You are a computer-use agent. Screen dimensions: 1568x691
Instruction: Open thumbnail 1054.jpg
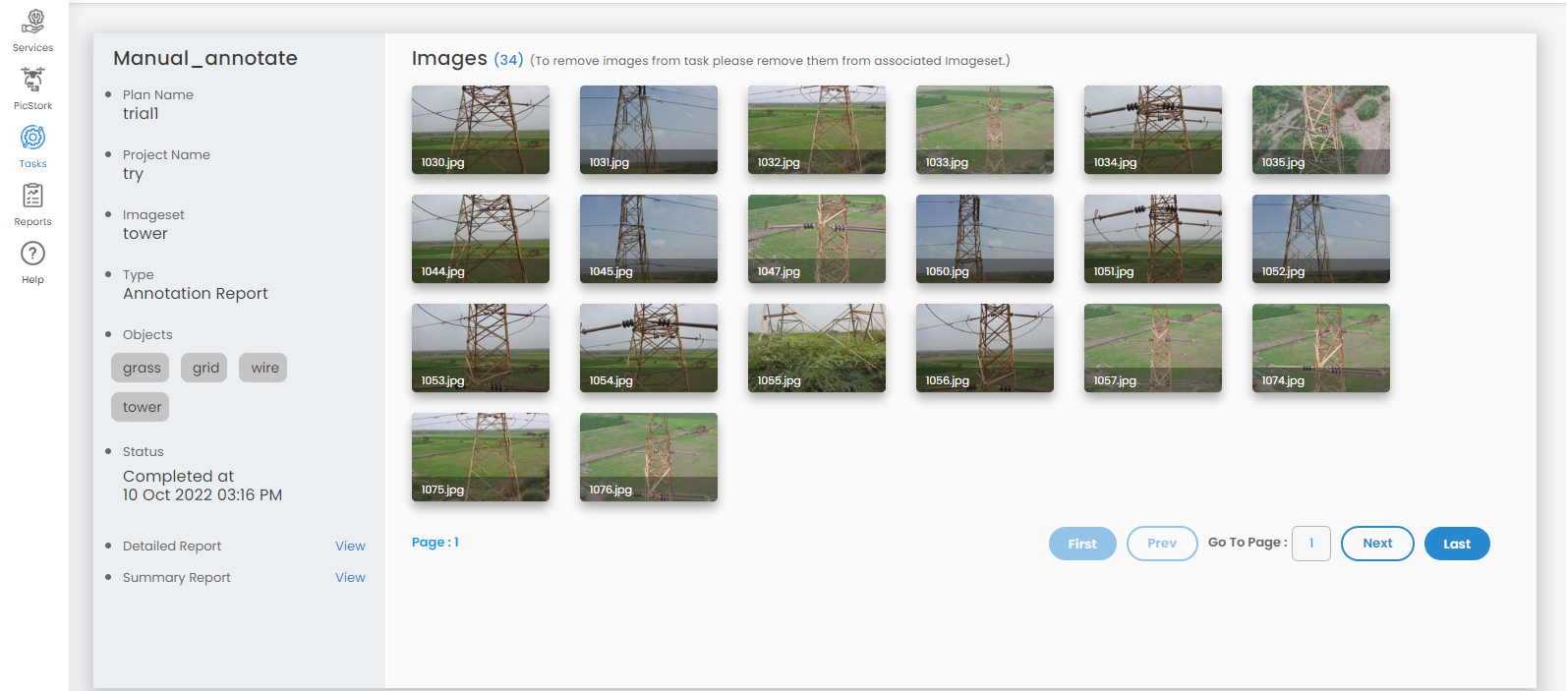click(649, 348)
